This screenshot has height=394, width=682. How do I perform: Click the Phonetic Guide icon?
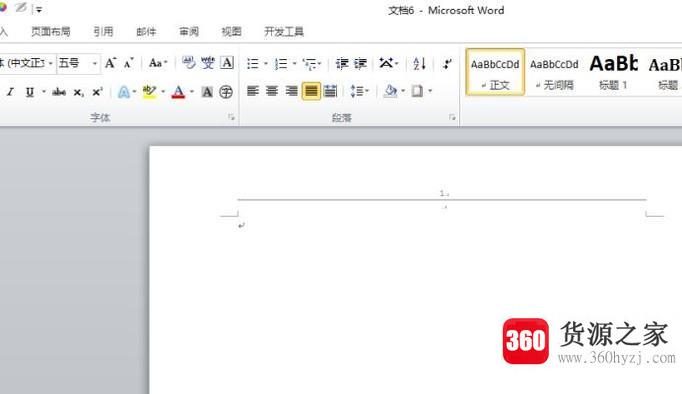207,63
